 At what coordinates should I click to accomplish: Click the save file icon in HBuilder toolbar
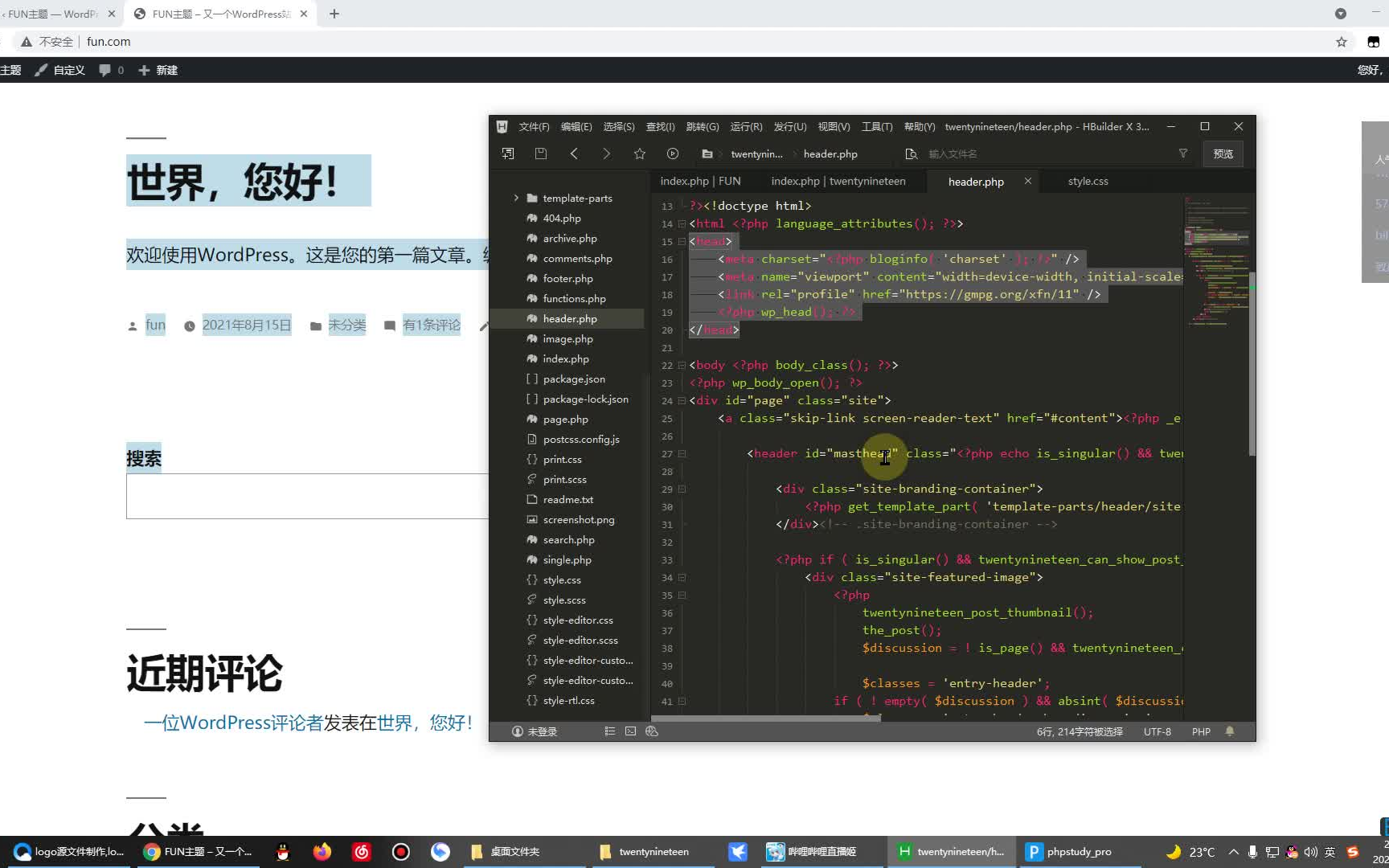click(x=541, y=154)
